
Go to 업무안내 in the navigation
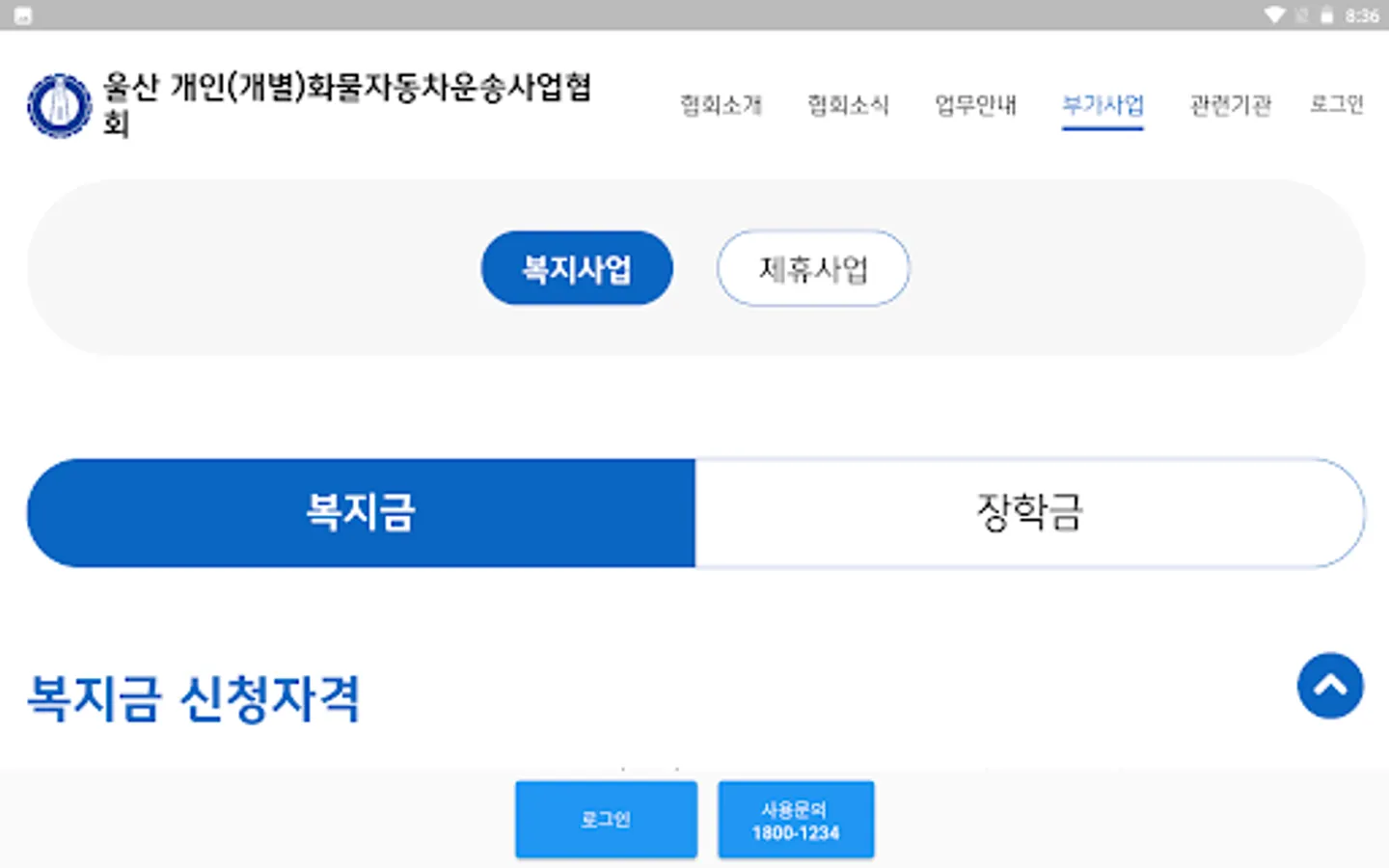tap(975, 105)
